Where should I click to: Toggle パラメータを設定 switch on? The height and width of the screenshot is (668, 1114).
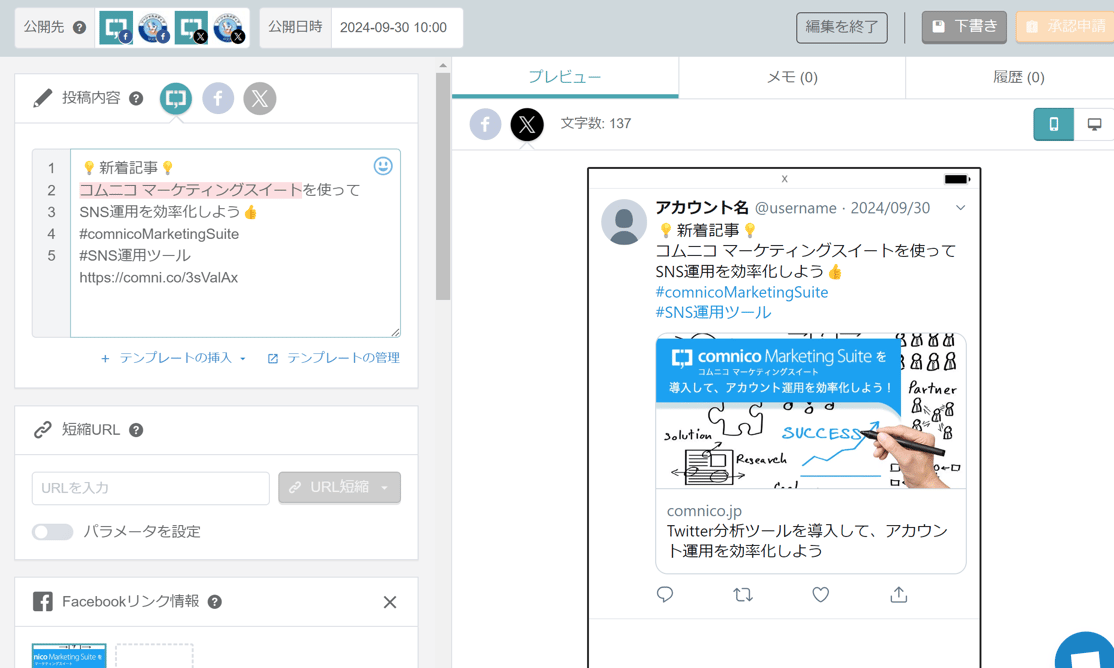coord(52,531)
